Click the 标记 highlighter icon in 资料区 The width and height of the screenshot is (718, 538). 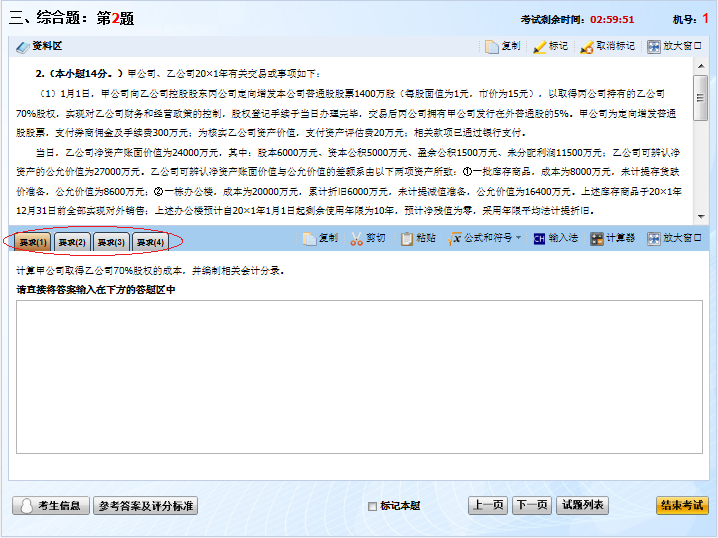(540, 46)
